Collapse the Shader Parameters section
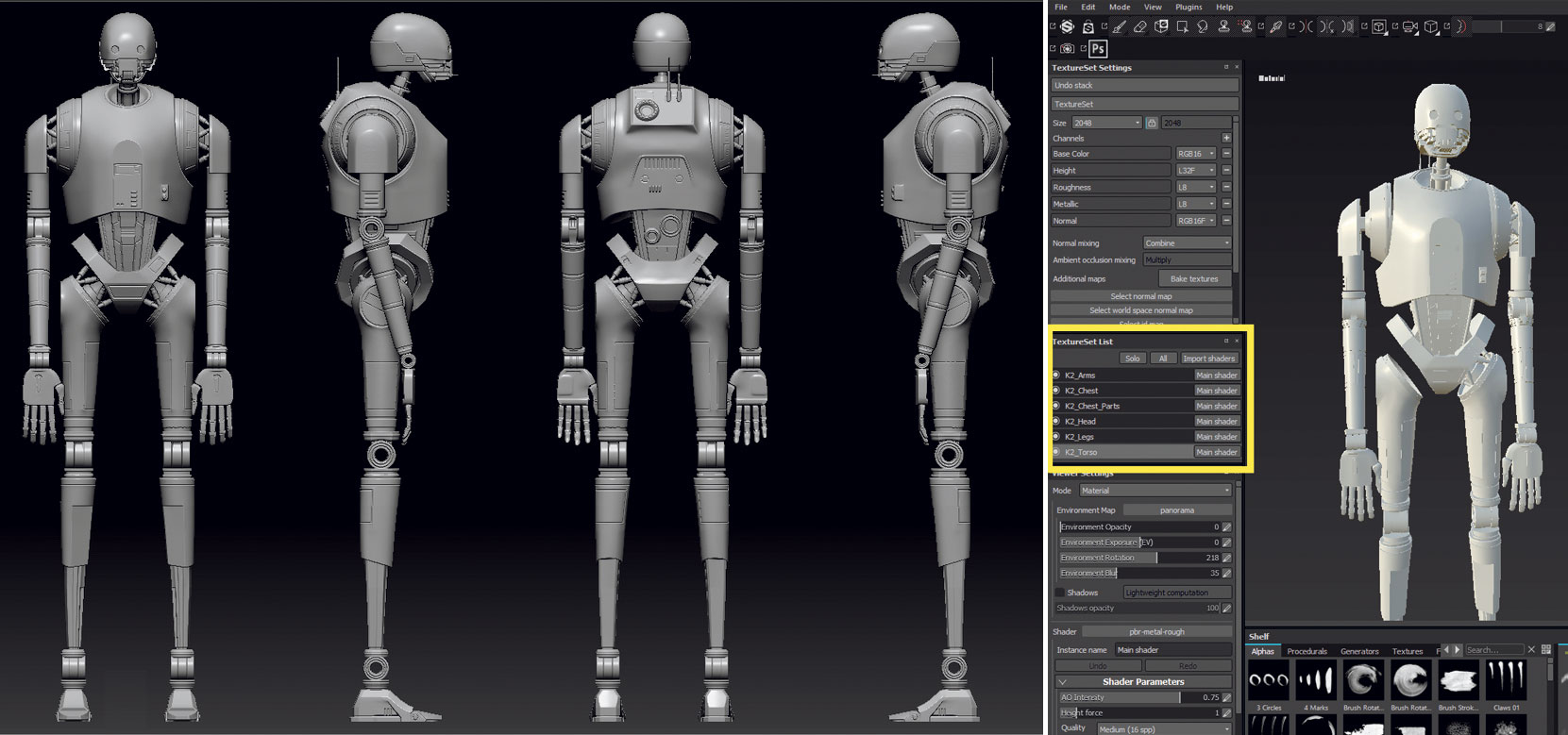This screenshot has width=1568, height=735. 1062,681
